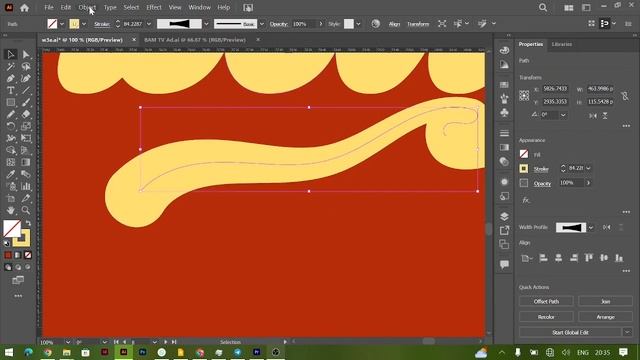Open the Align link in control bar
Screen dimensions: 640x360
click(x=394, y=24)
